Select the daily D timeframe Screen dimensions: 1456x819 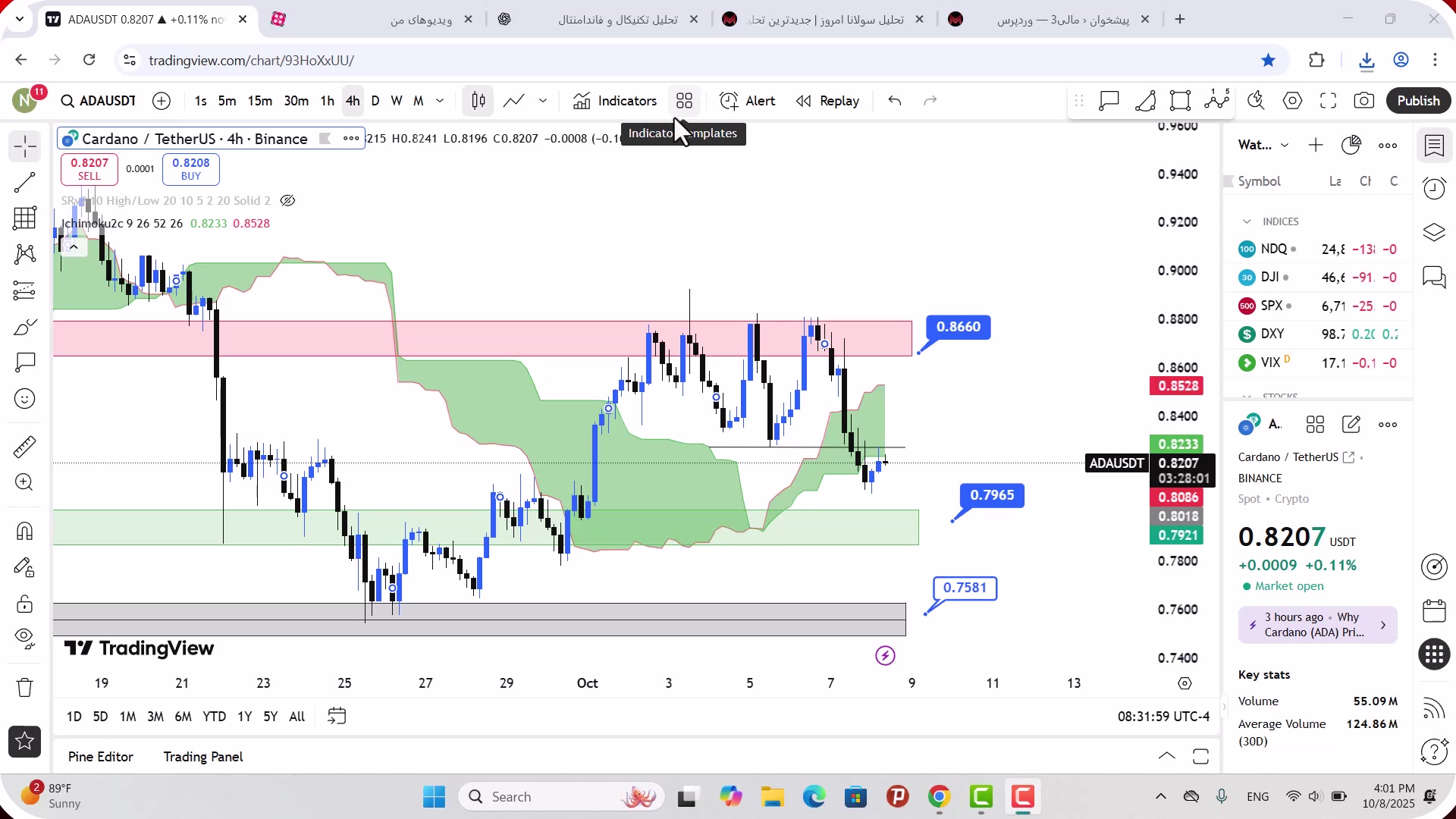tap(375, 101)
